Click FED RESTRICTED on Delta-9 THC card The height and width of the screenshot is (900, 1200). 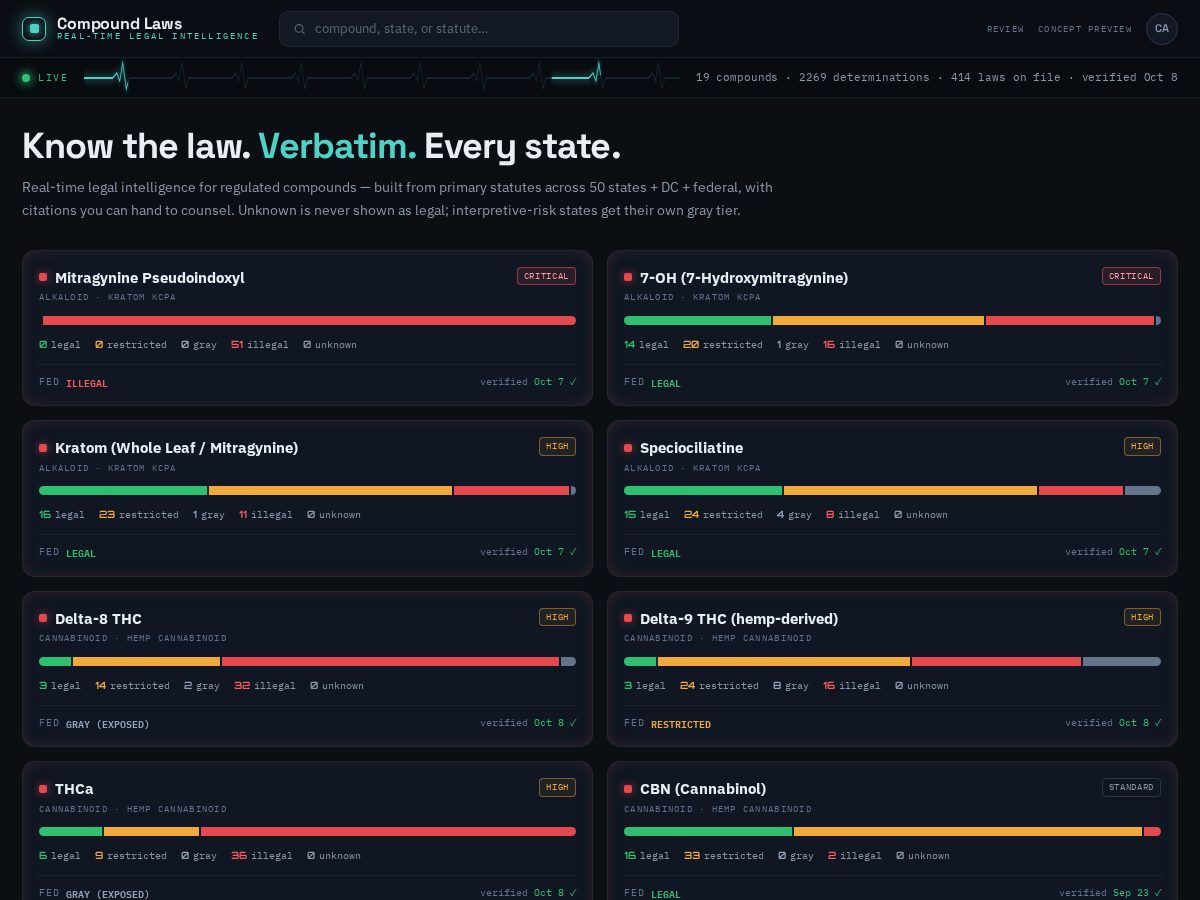pyautogui.click(x=667, y=724)
